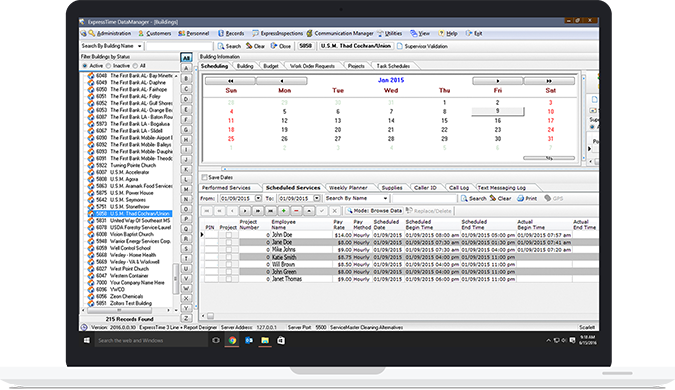Viewport: 675px width, 390px height.
Task: Select building 6056 Zeon Chemicals
Action: (x=119, y=296)
